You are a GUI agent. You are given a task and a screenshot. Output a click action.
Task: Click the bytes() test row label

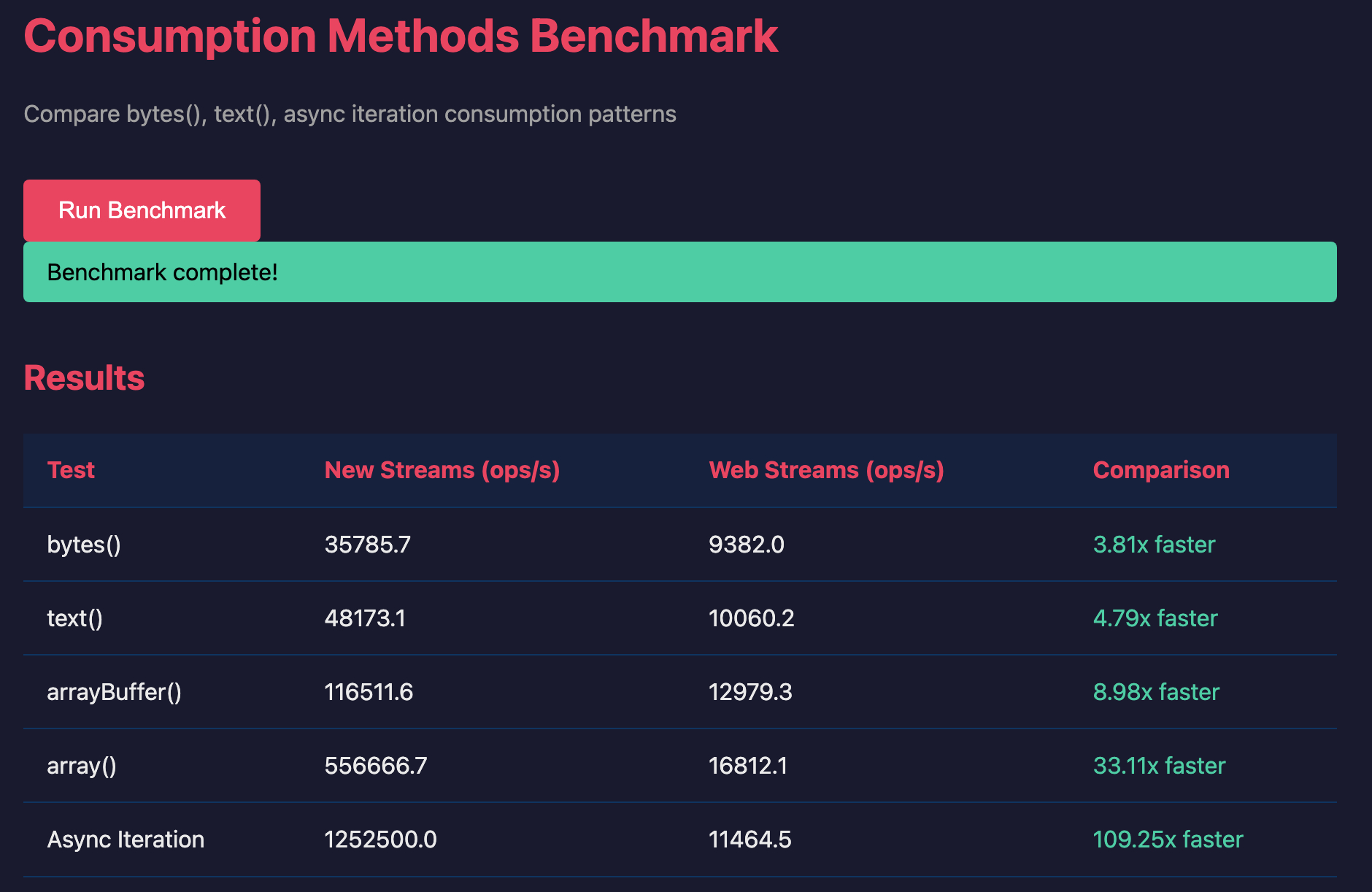[84, 545]
